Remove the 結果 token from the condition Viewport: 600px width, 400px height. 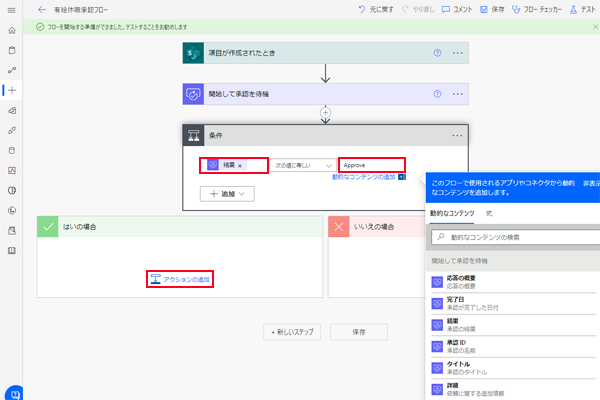click(240, 166)
